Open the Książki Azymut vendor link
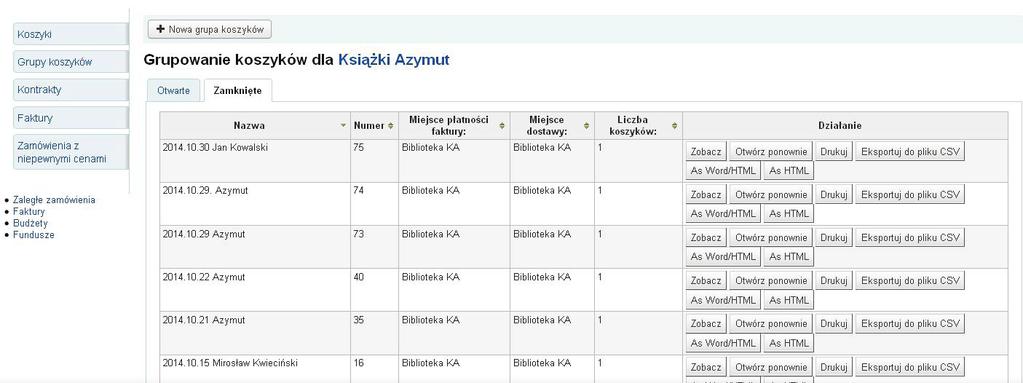The image size is (1023, 383). tap(393, 60)
